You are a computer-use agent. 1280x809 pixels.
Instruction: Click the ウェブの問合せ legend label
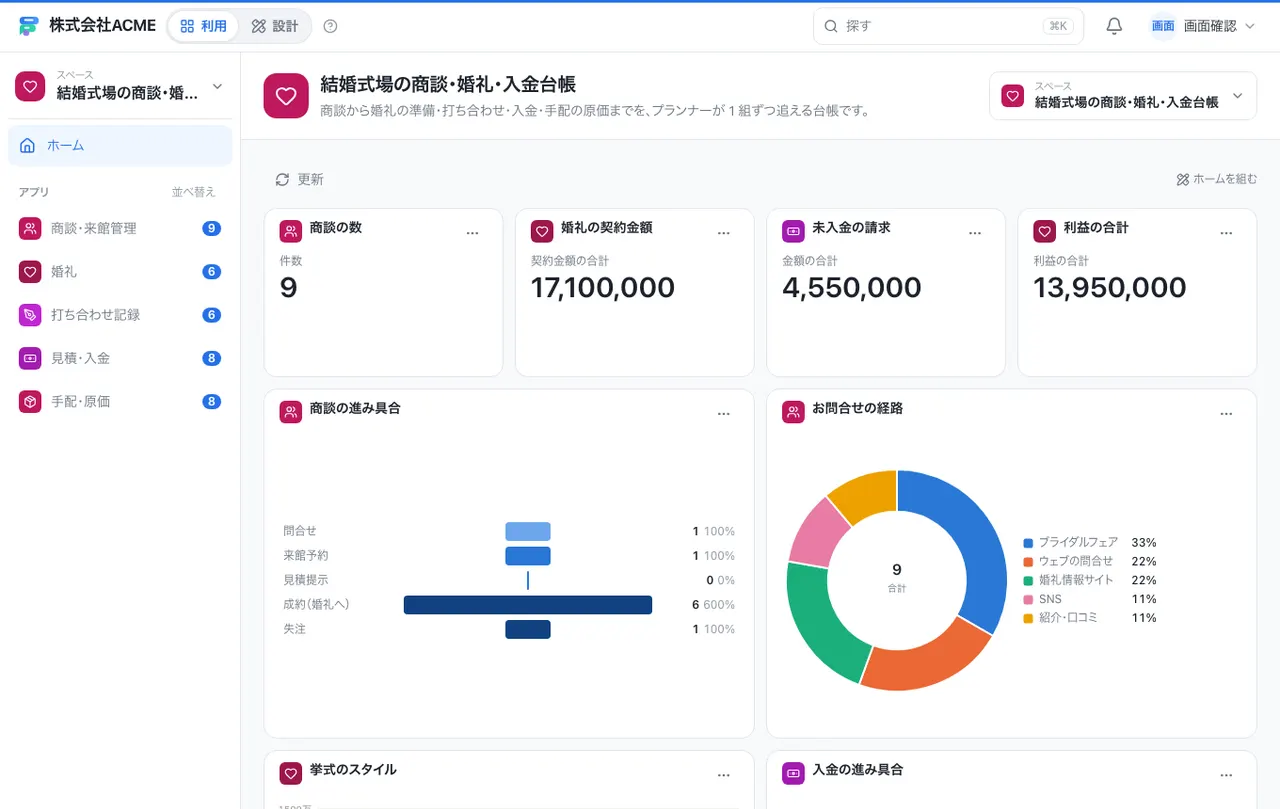click(1076, 562)
